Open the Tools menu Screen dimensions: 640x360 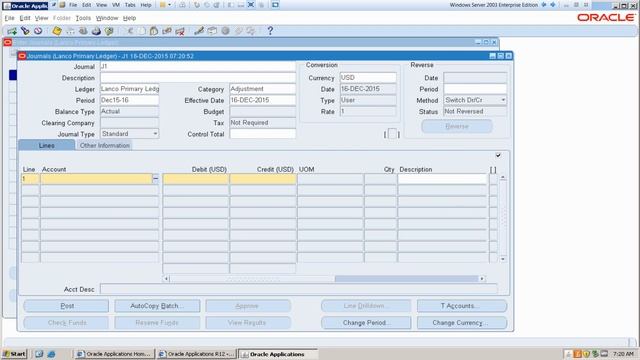click(x=83, y=18)
